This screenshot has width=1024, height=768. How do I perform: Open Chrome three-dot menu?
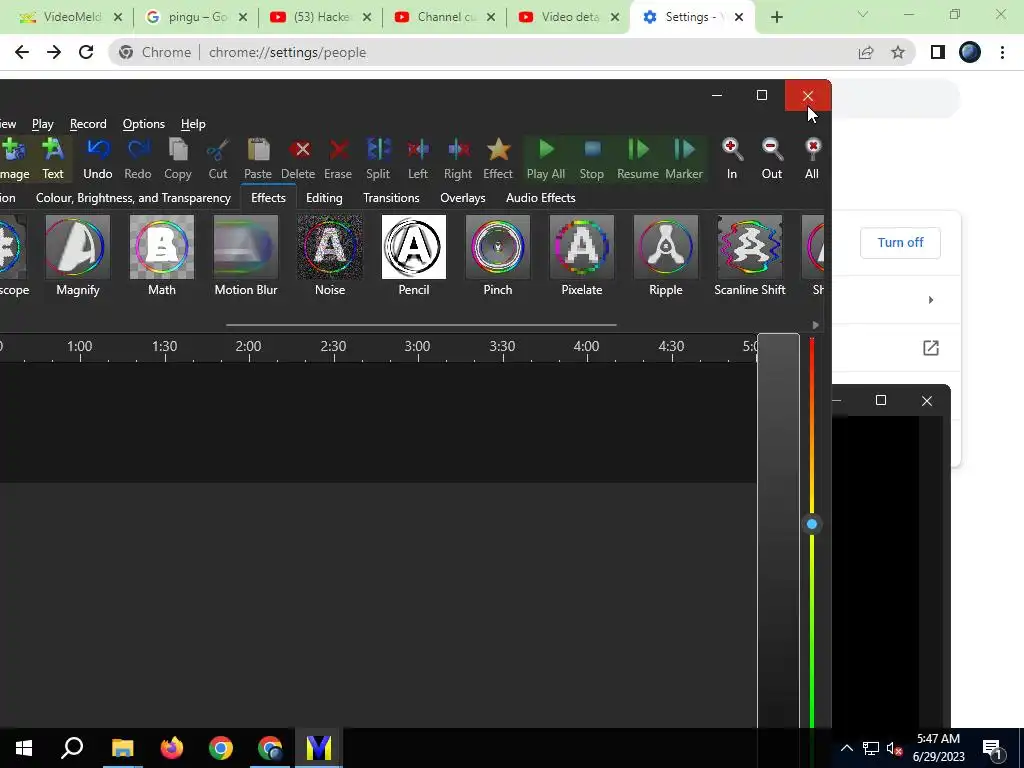click(x=1002, y=52)
